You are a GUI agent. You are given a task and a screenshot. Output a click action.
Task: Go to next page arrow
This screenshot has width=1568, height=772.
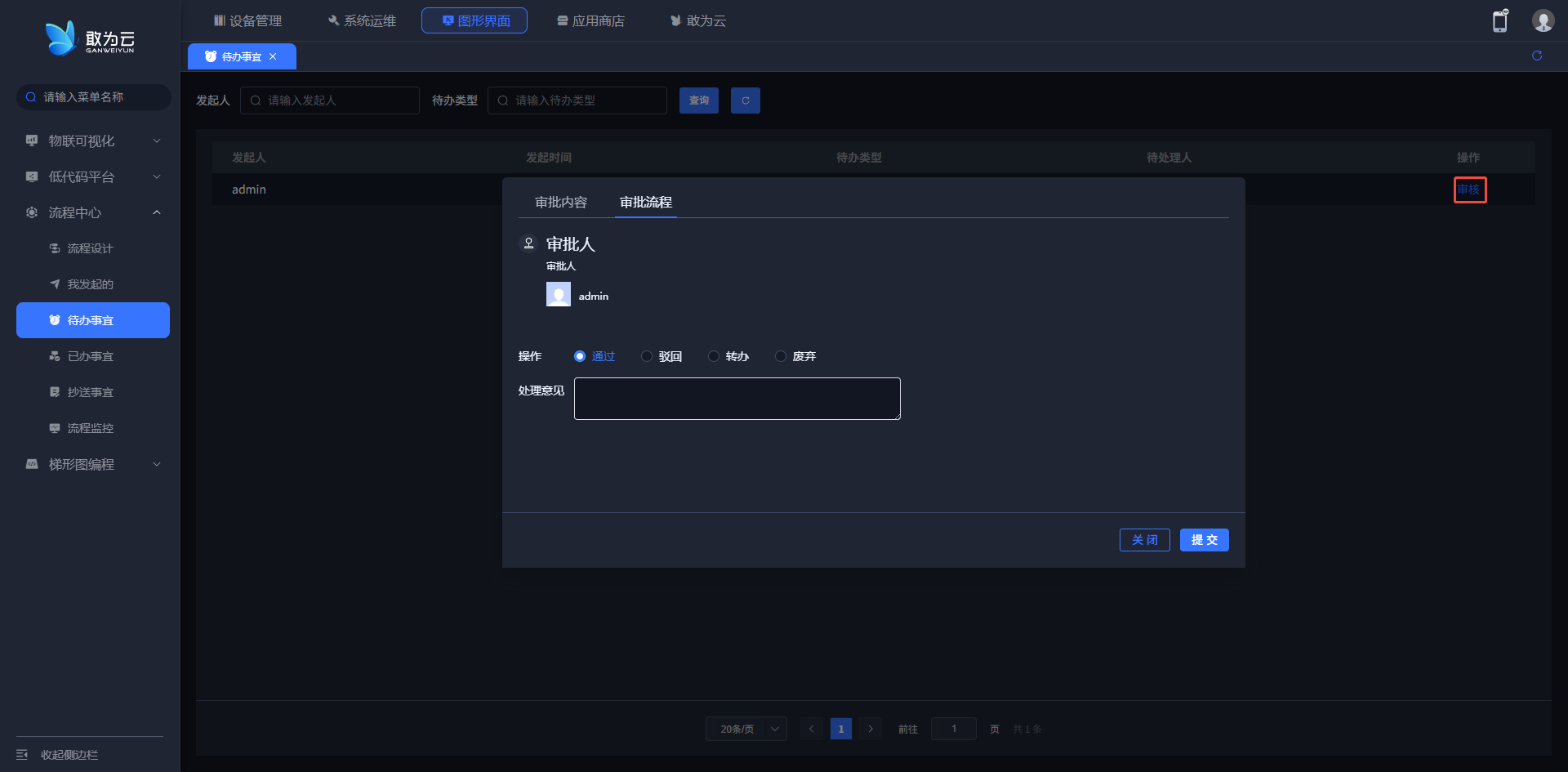pos(871,729)
